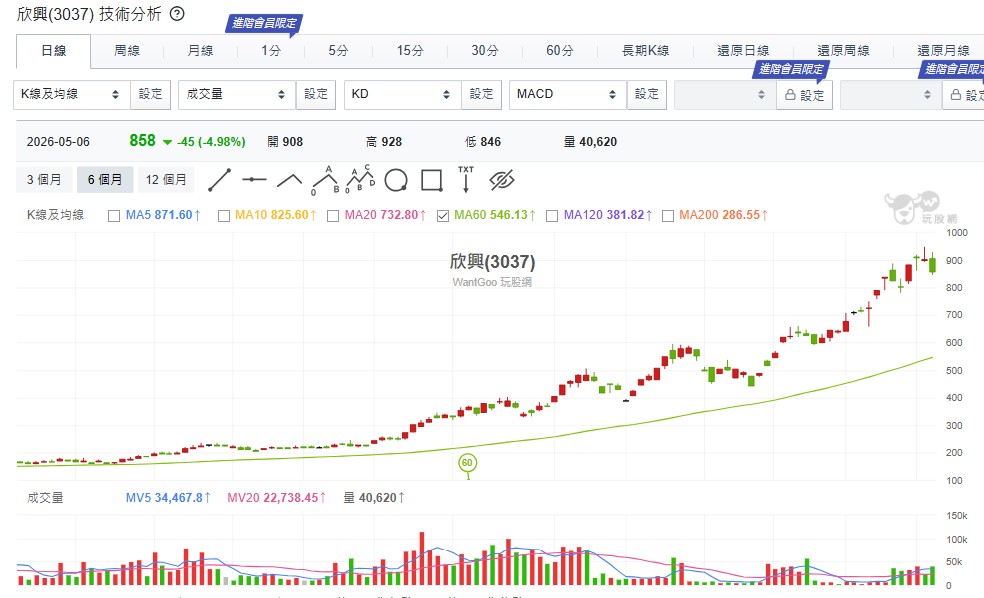Click 設定 next to K線及均線
The width and height of the screenshot is (984, 598).
151,95
